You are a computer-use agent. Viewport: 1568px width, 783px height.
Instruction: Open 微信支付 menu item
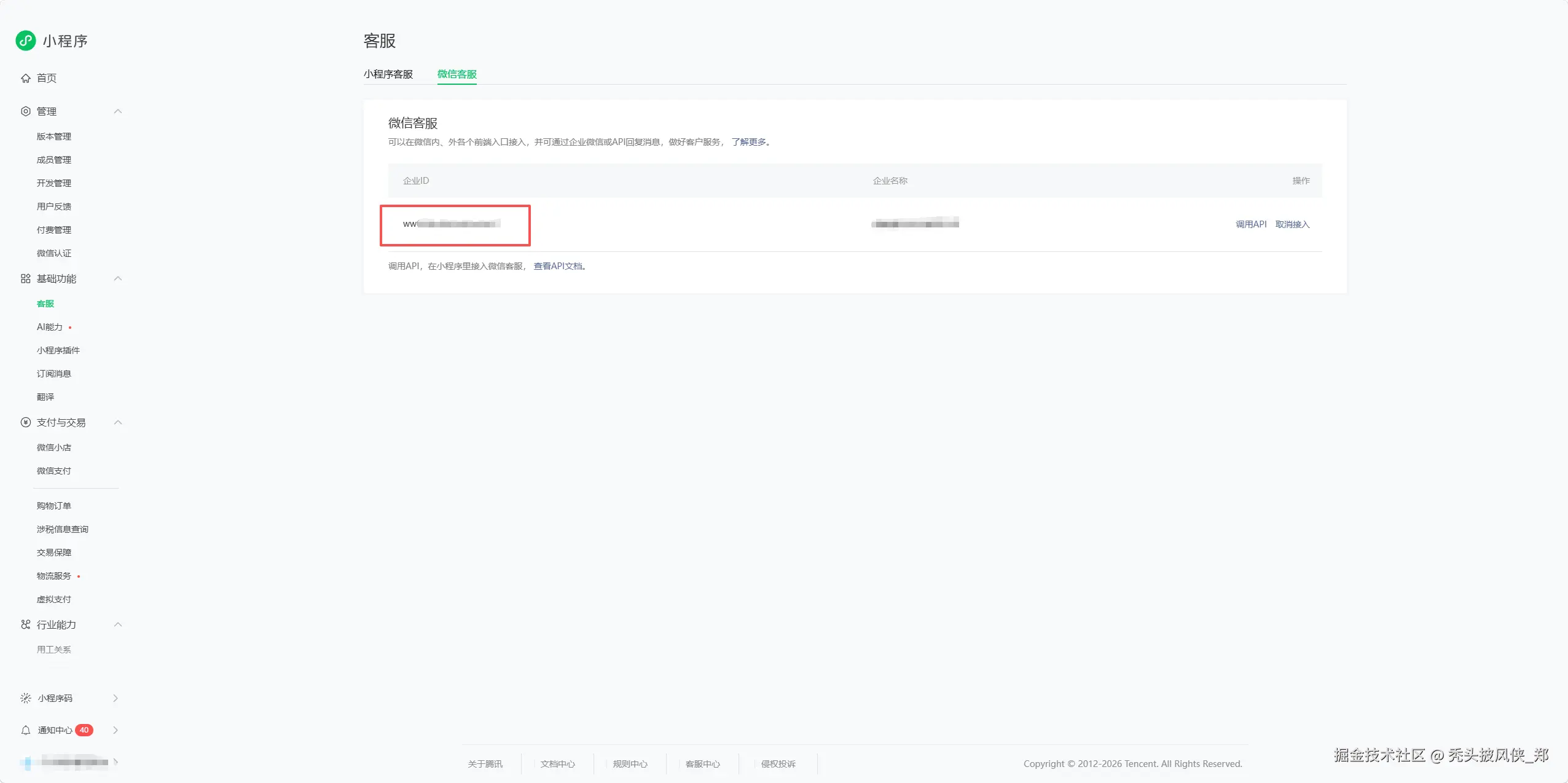tap(54, 471)
